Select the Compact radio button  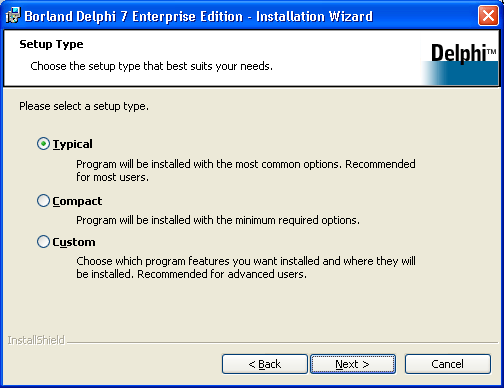coord(43,201)
